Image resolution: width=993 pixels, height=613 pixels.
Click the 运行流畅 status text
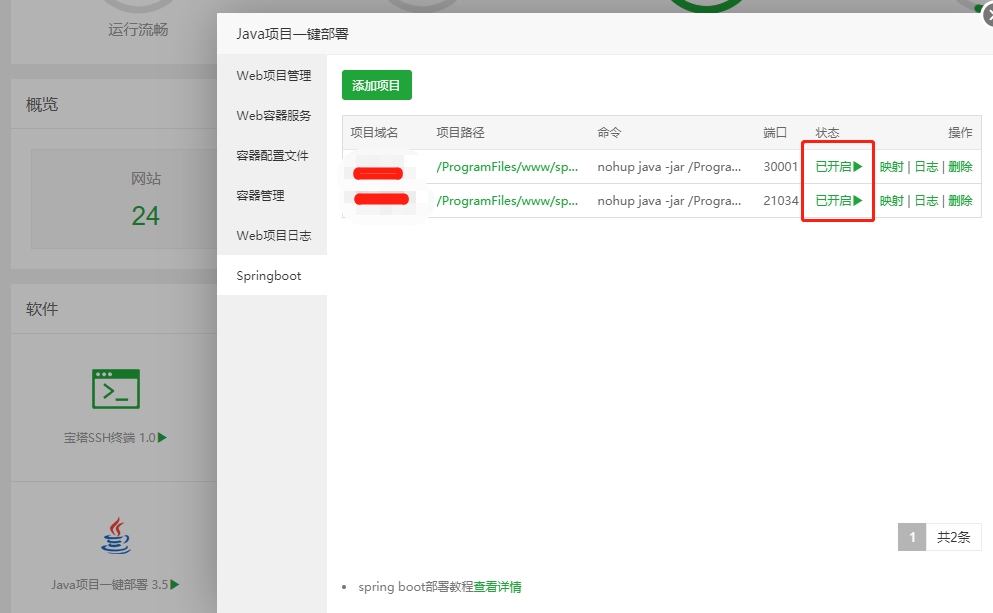click(138, 30)
